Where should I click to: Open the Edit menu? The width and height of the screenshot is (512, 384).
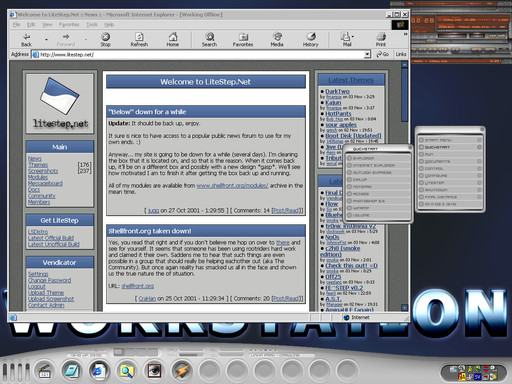click(31, 25)
